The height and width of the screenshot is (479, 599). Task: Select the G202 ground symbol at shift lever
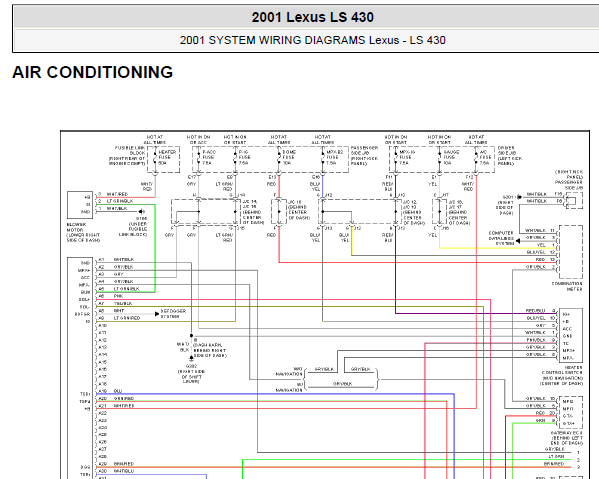click(x=192, y=358)
